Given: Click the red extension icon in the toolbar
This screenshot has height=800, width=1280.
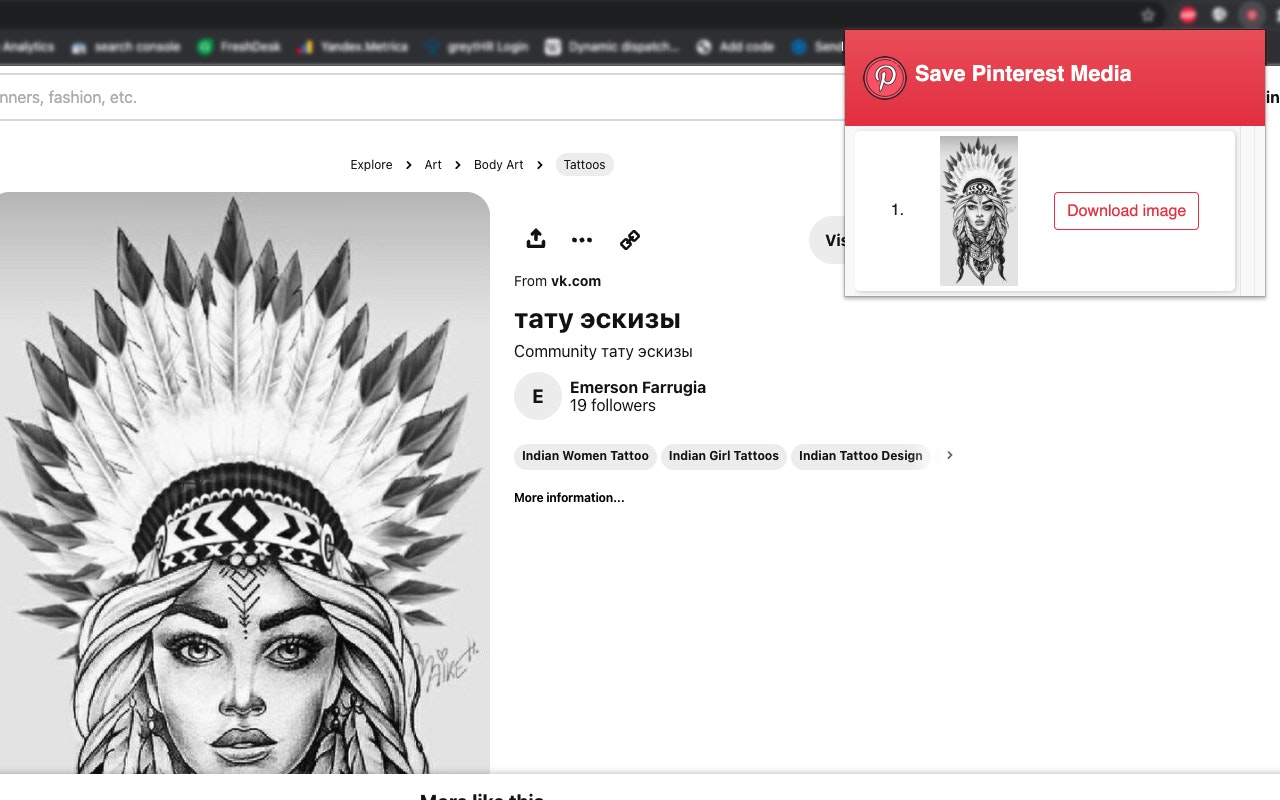Looking at the screenshot, I should point(1187,15).
